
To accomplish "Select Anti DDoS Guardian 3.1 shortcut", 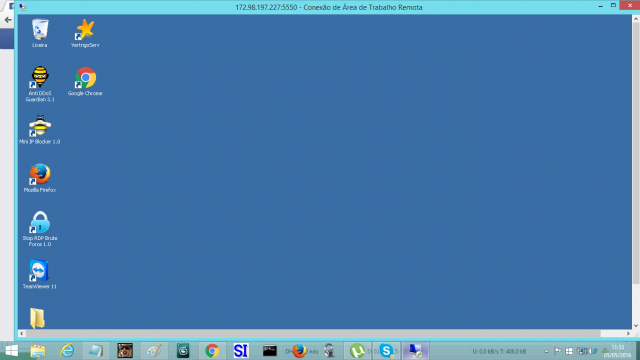I will pos(40,84).
